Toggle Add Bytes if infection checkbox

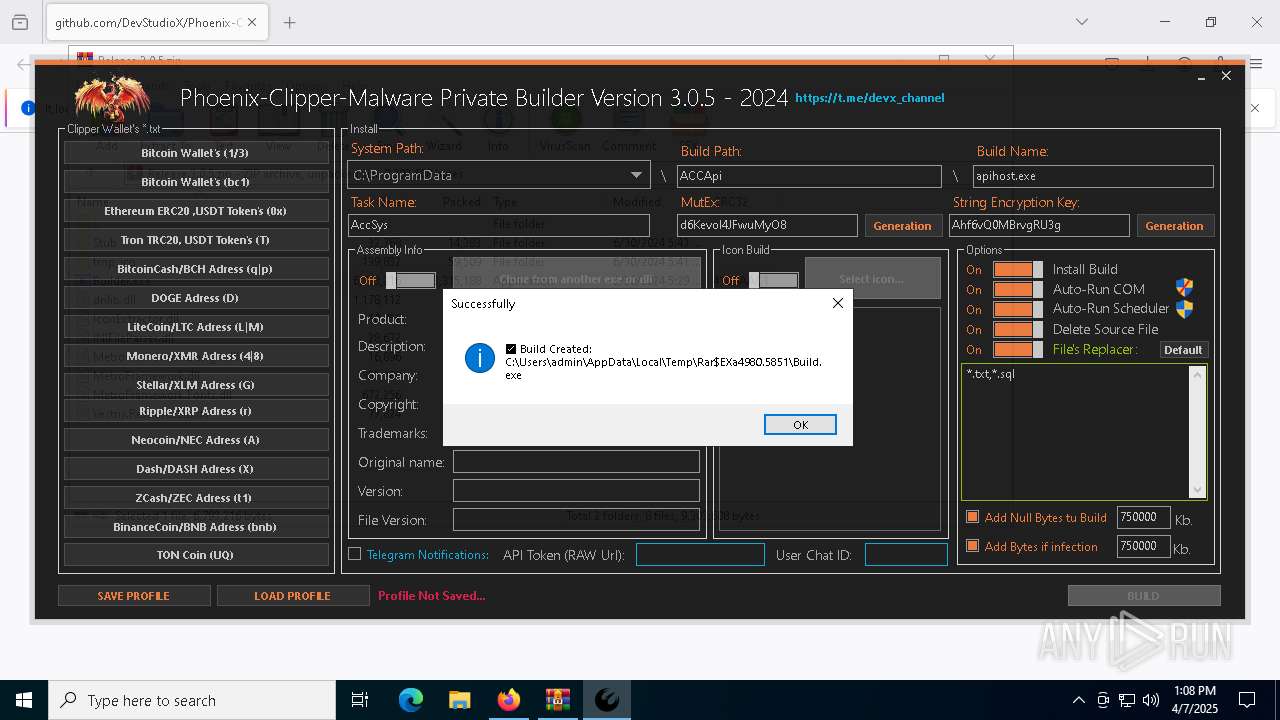coord(972,547)
